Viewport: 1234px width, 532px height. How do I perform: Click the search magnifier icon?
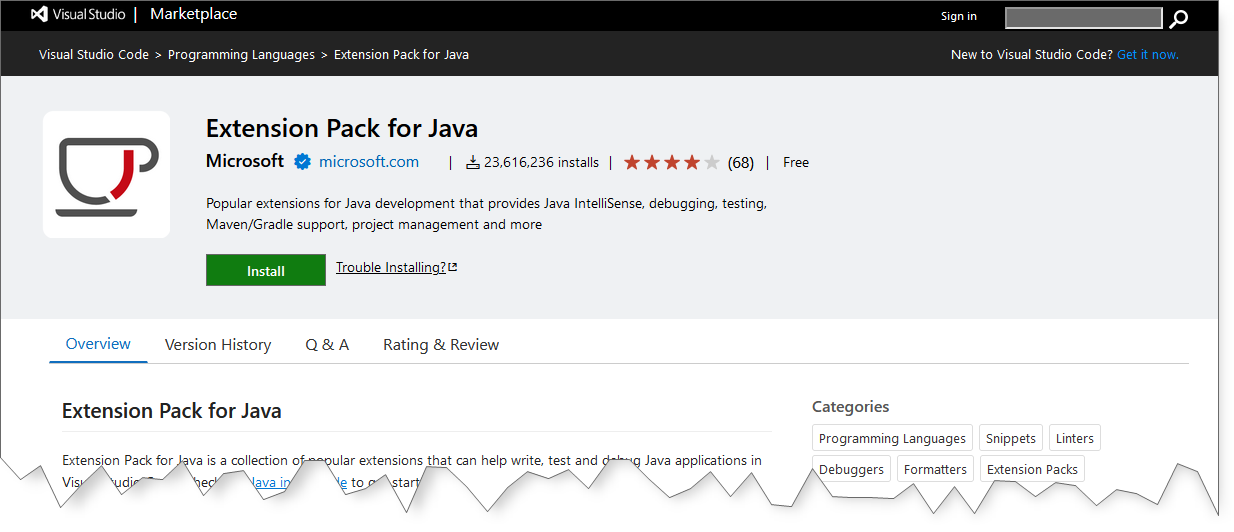coord(1180,18)
